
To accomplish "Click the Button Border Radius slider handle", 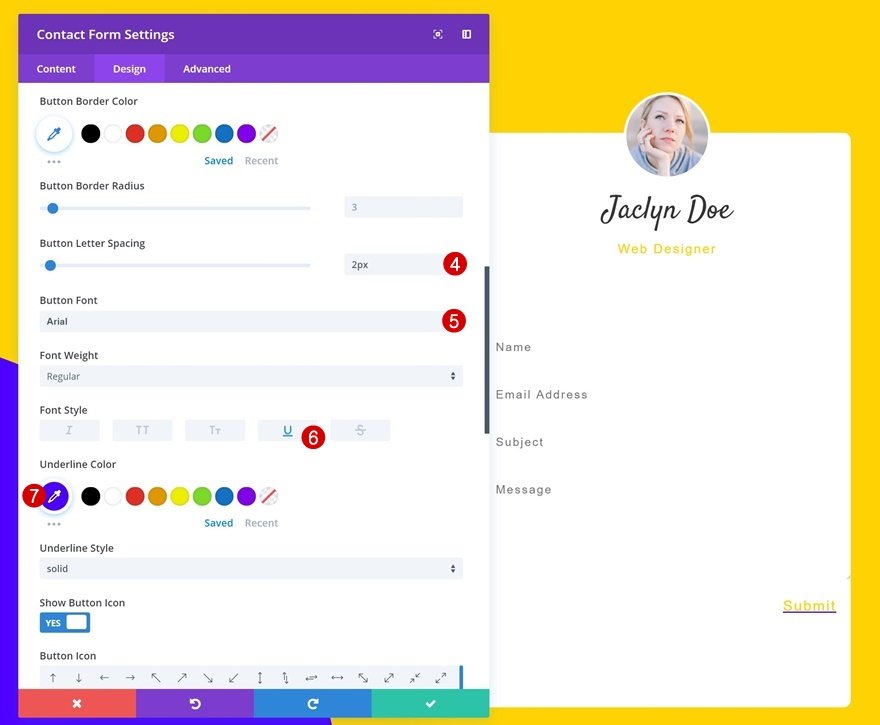I will pyautogui.click(x=53, y=208).
